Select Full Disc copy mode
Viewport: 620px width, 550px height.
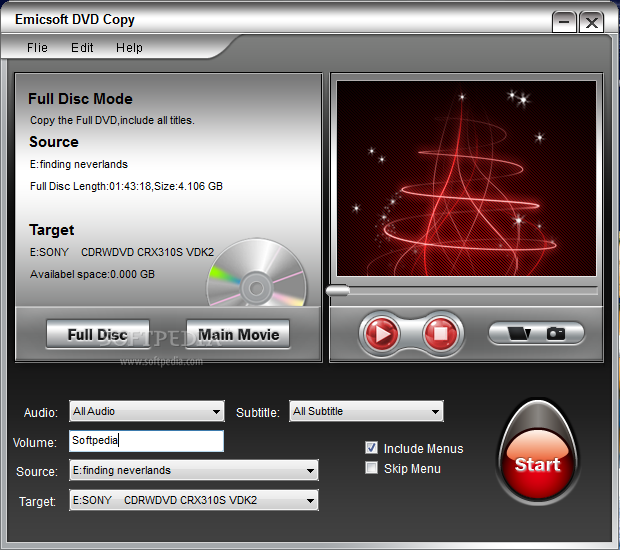98,335
